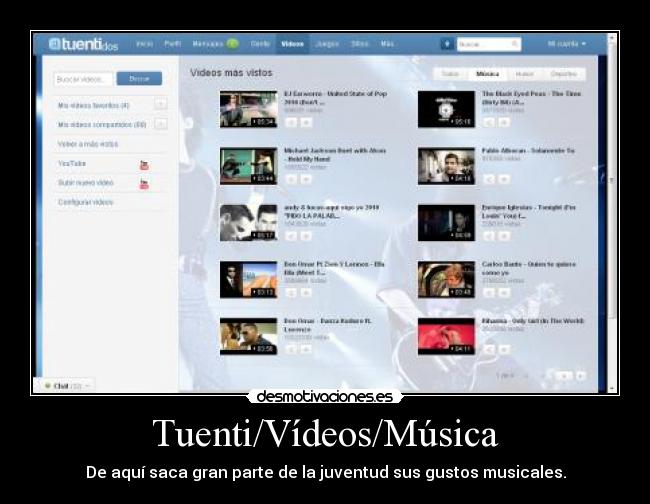Viewport: 650px width, 504px height.
Task: Favorite the Black Eyed Peas The Time video
Action: point(504,122)
